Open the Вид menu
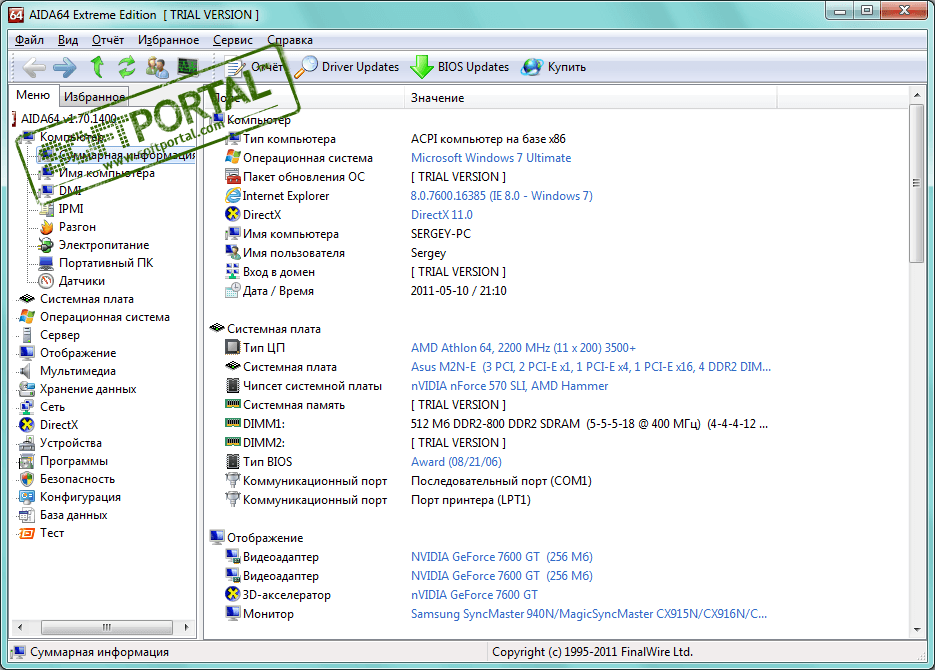The height and width of the screenshot is (670, 935). coord(68,40)
